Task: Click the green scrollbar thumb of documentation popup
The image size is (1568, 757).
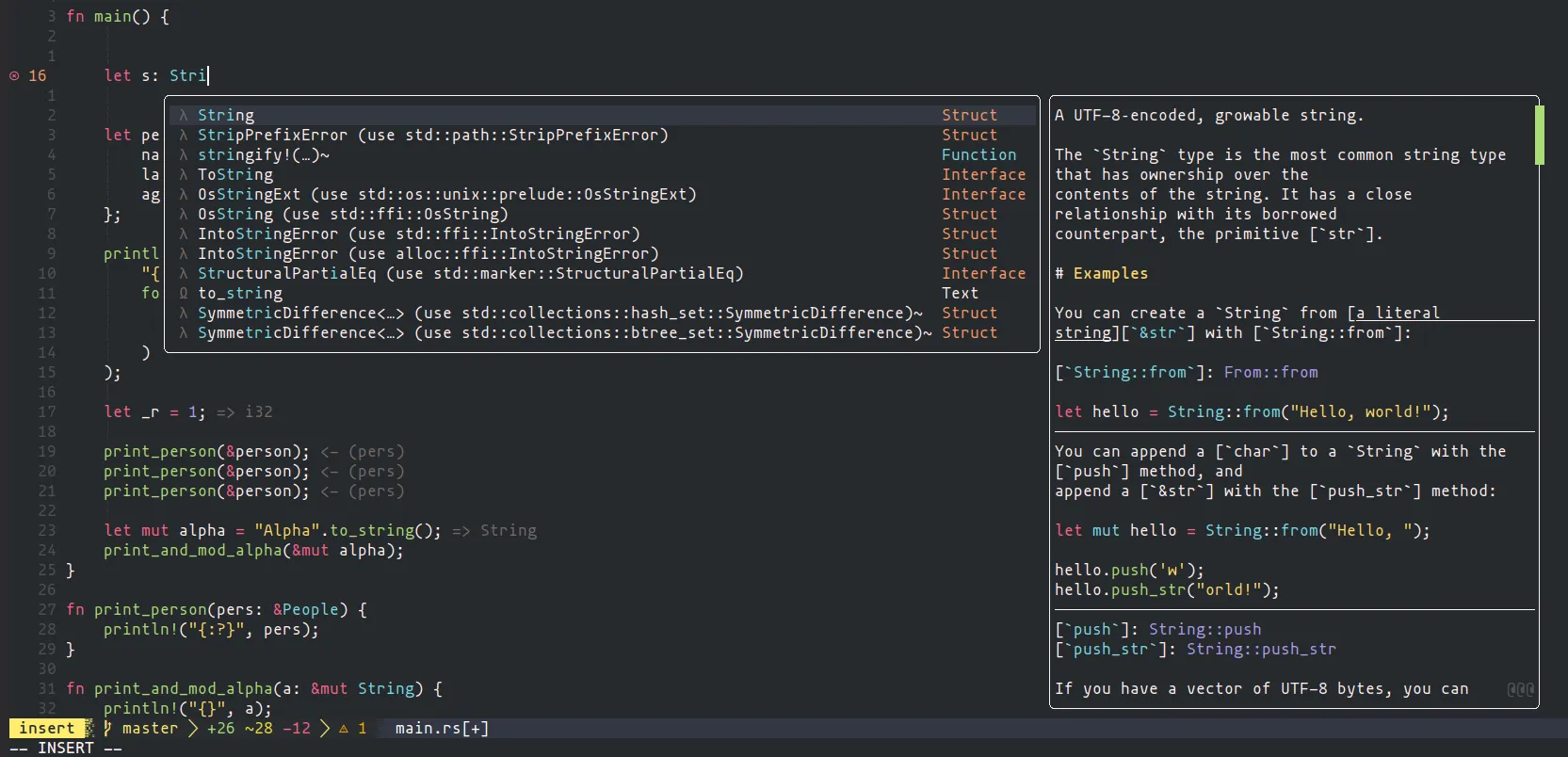Action: click(x=1540, y=135)
